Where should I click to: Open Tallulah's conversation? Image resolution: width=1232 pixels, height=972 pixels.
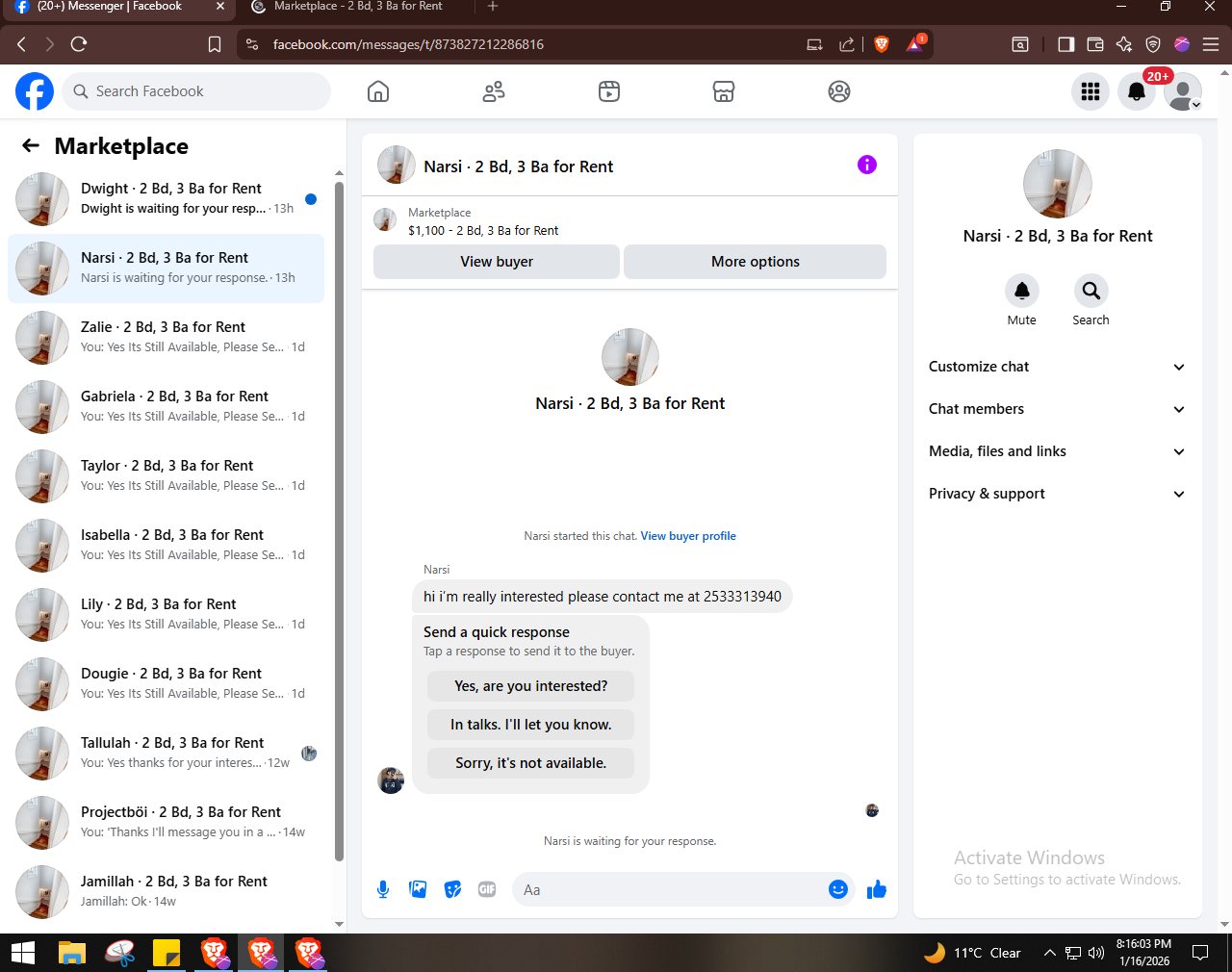167,754
